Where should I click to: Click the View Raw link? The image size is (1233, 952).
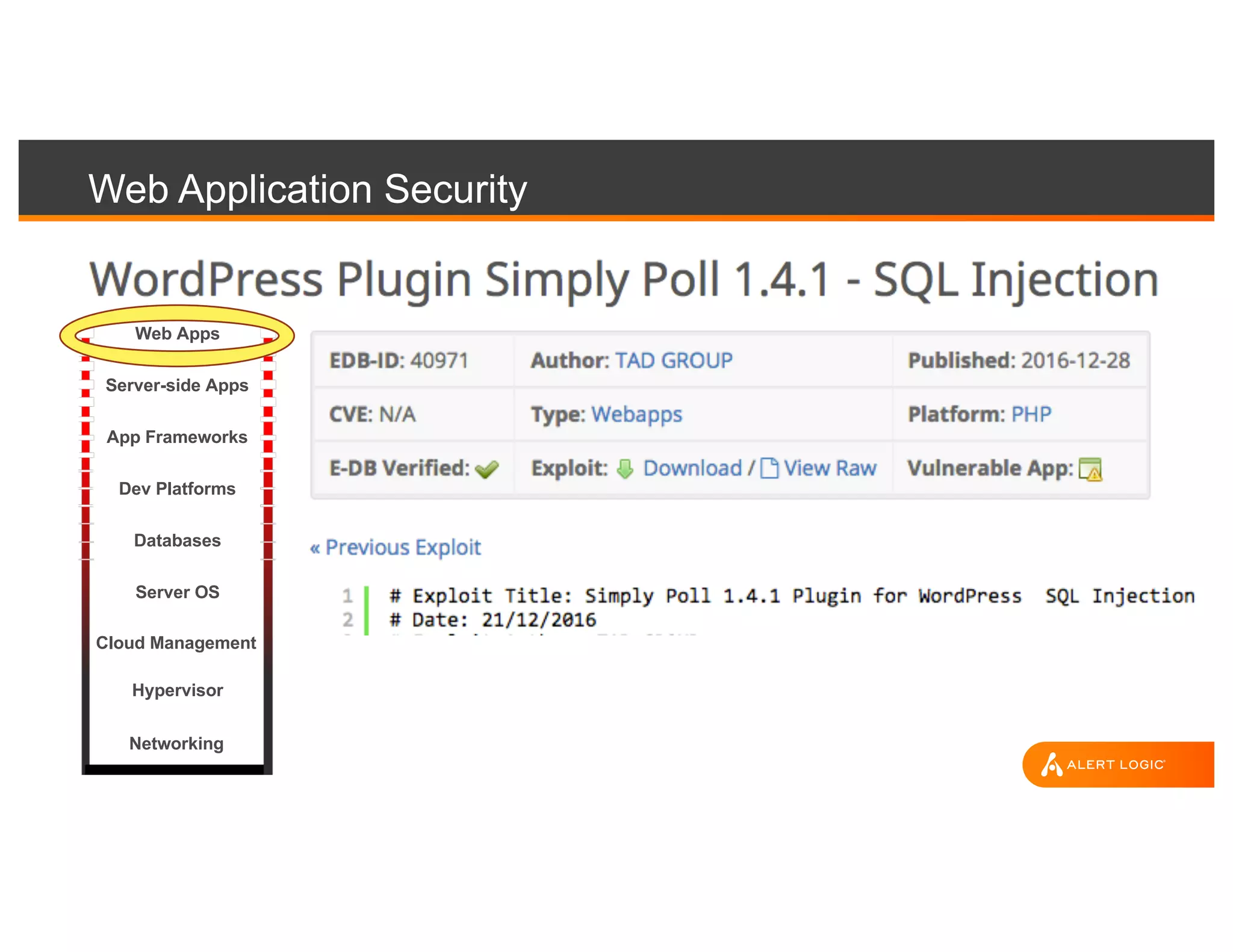tap(830, 468)
